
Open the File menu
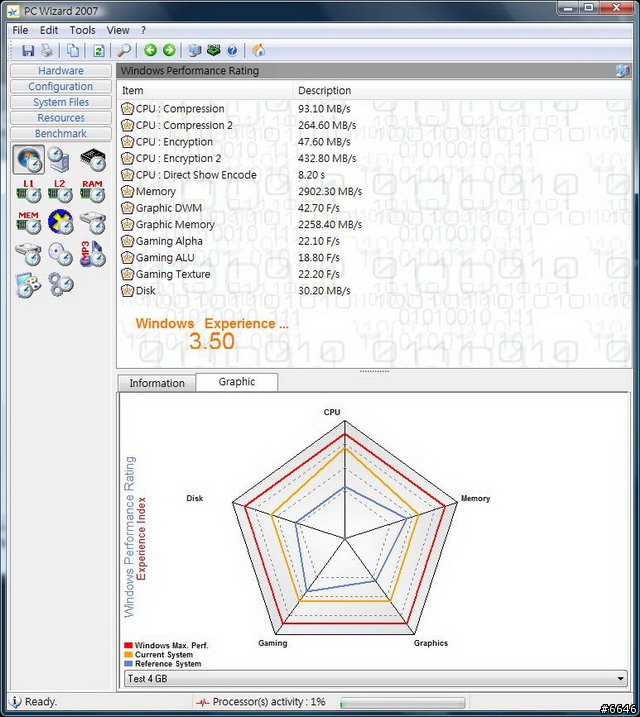[x=20, y=30]
